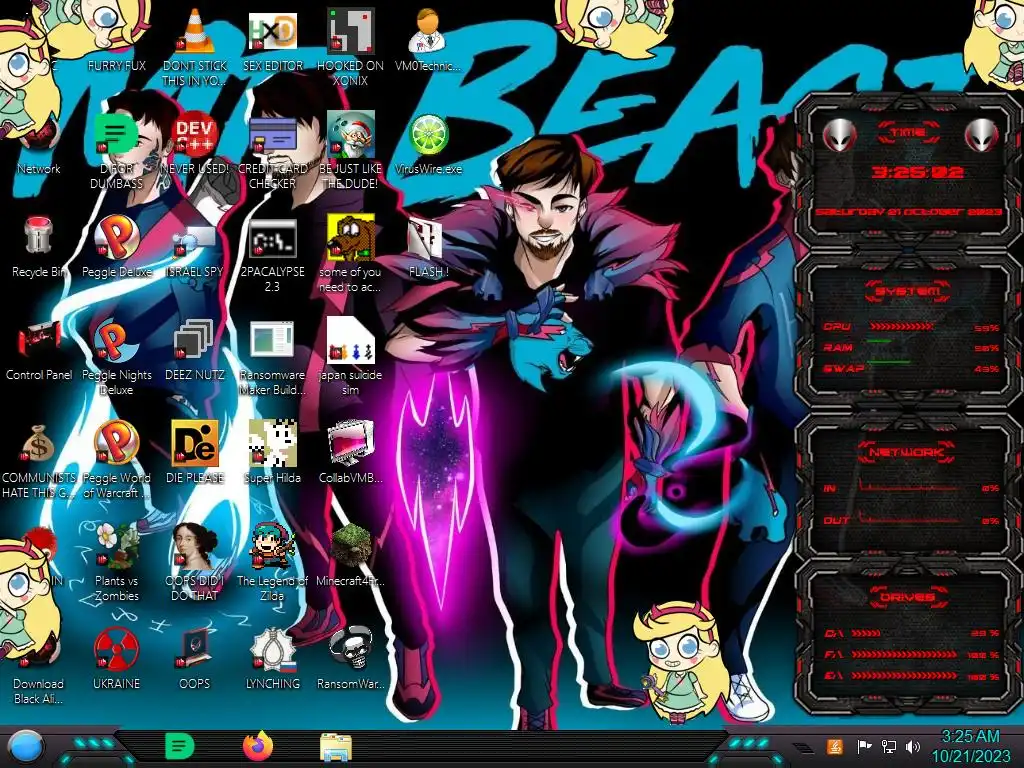Launch Peggle Deluxe
1024x768 pixels.
[x=116, y=236]
